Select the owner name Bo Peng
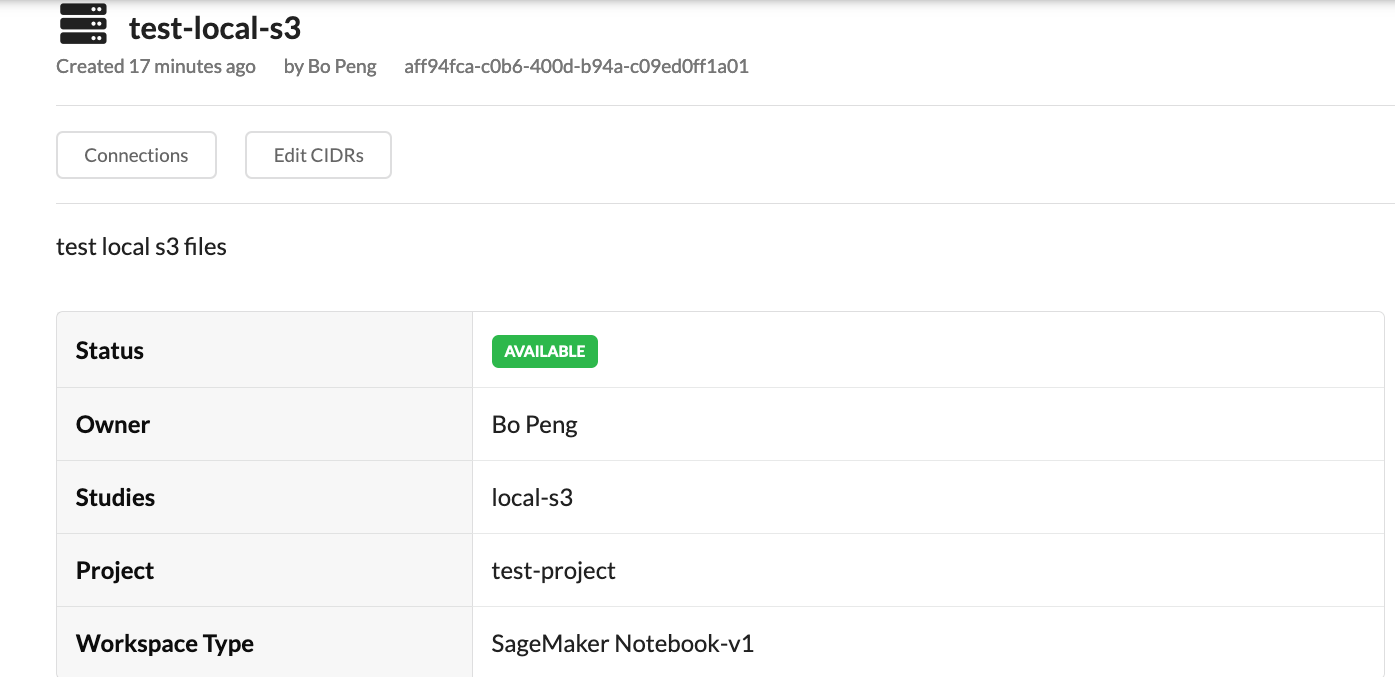This screenshot has height=677, width=1395. 534,424
